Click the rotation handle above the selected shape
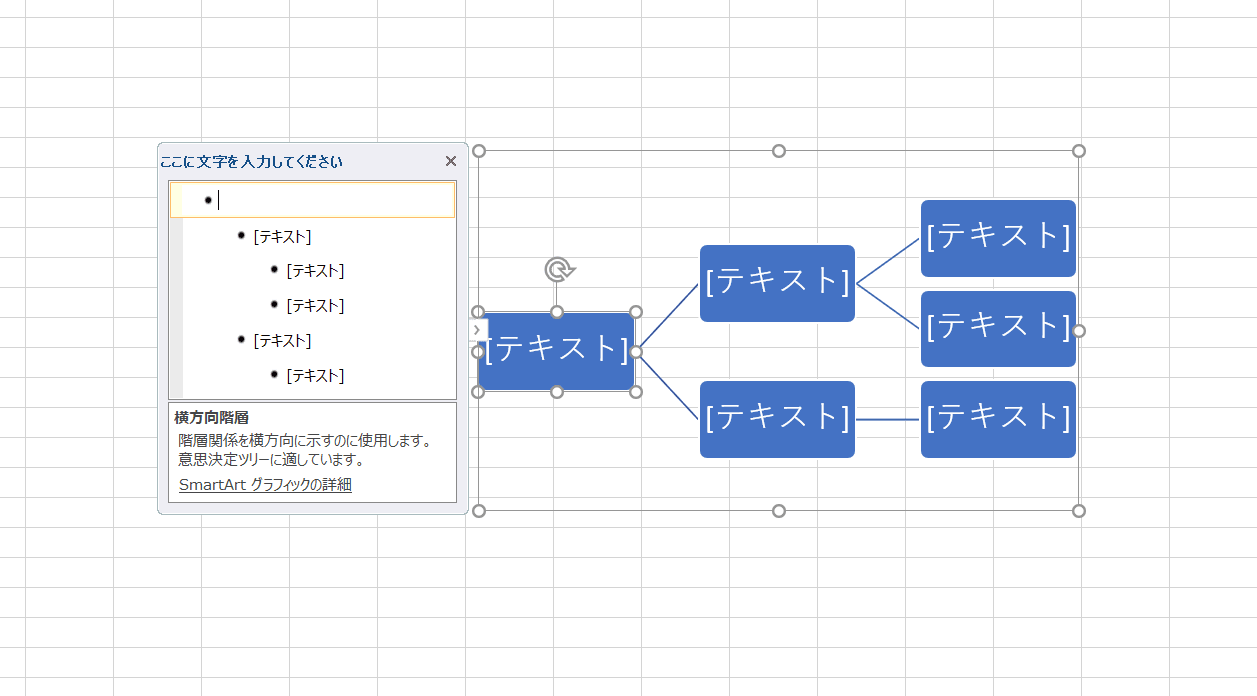This screenshot has width=1257, height=696. point(558,269)
